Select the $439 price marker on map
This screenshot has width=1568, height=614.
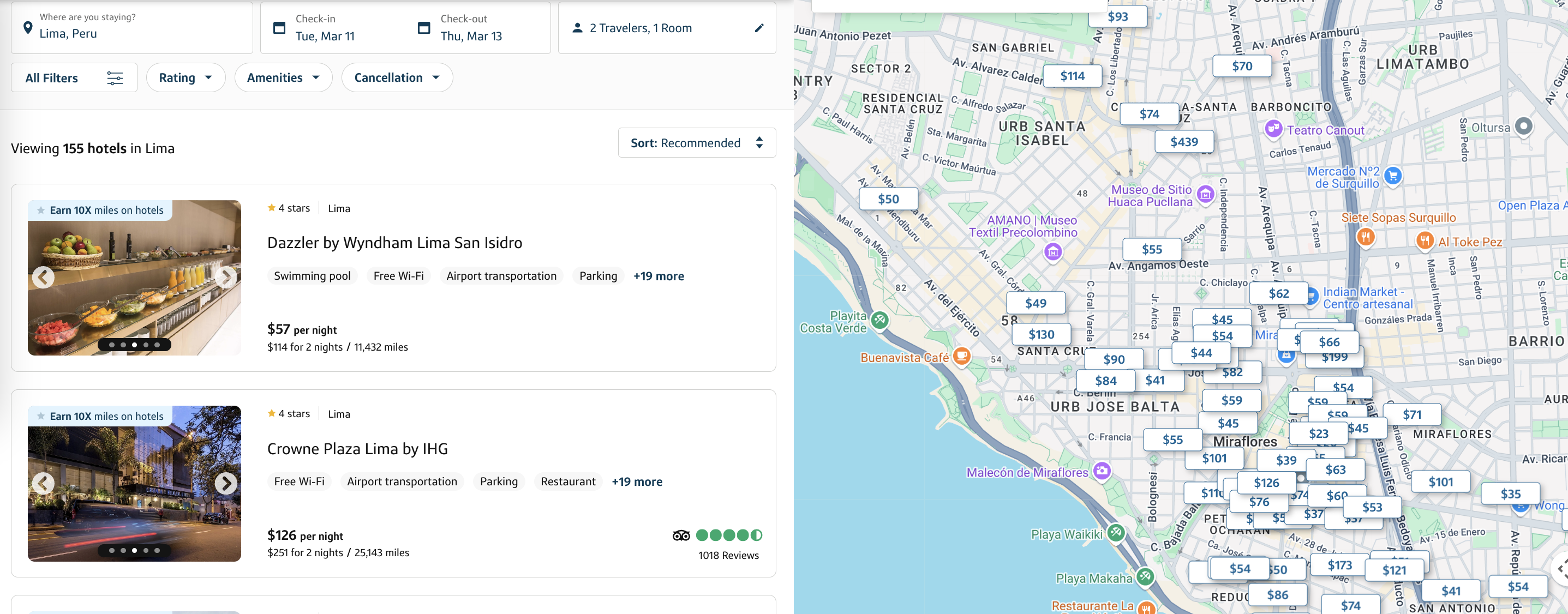1184,142
